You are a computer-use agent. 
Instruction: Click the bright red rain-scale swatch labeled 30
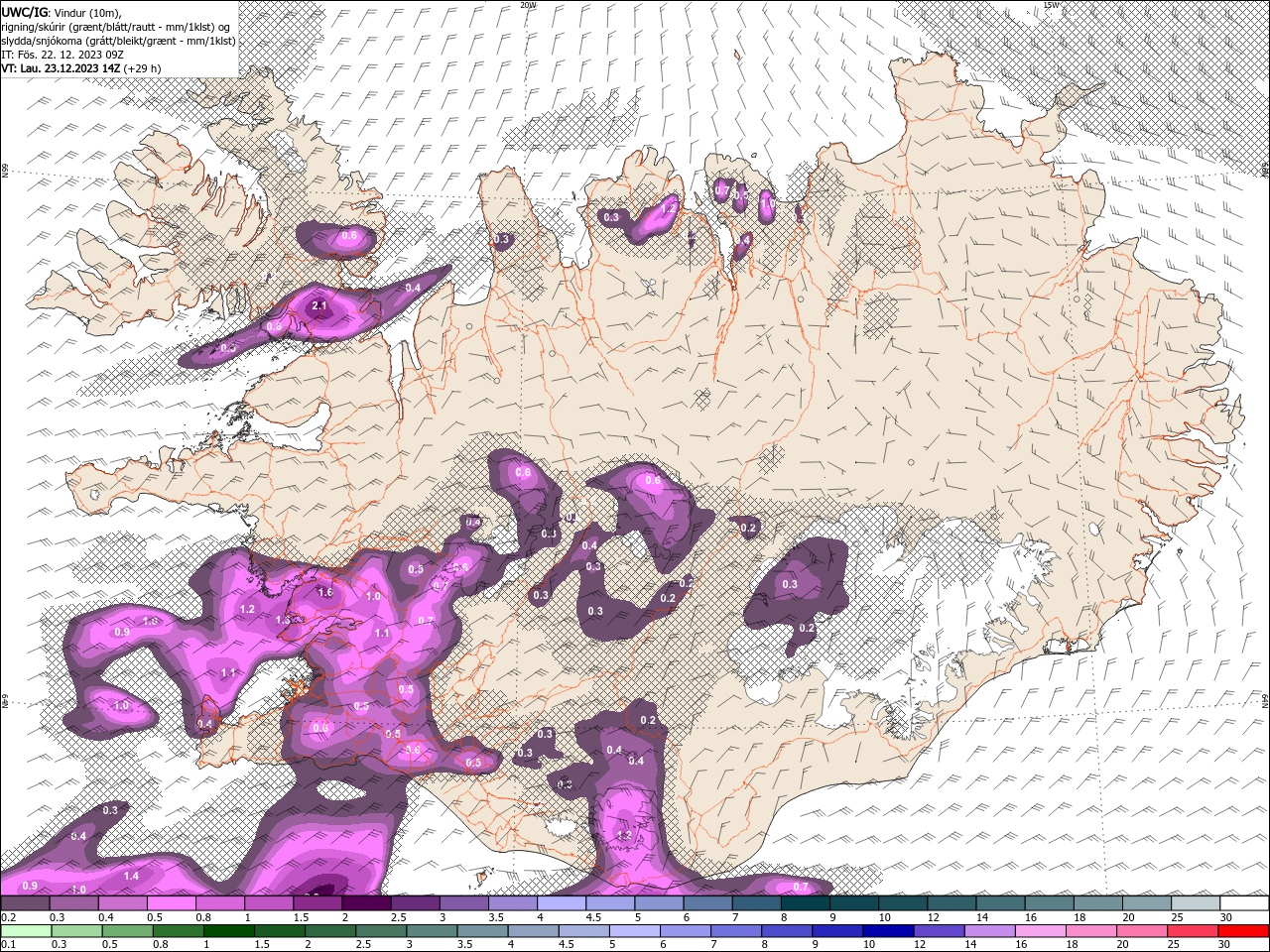click(1244, 931)
